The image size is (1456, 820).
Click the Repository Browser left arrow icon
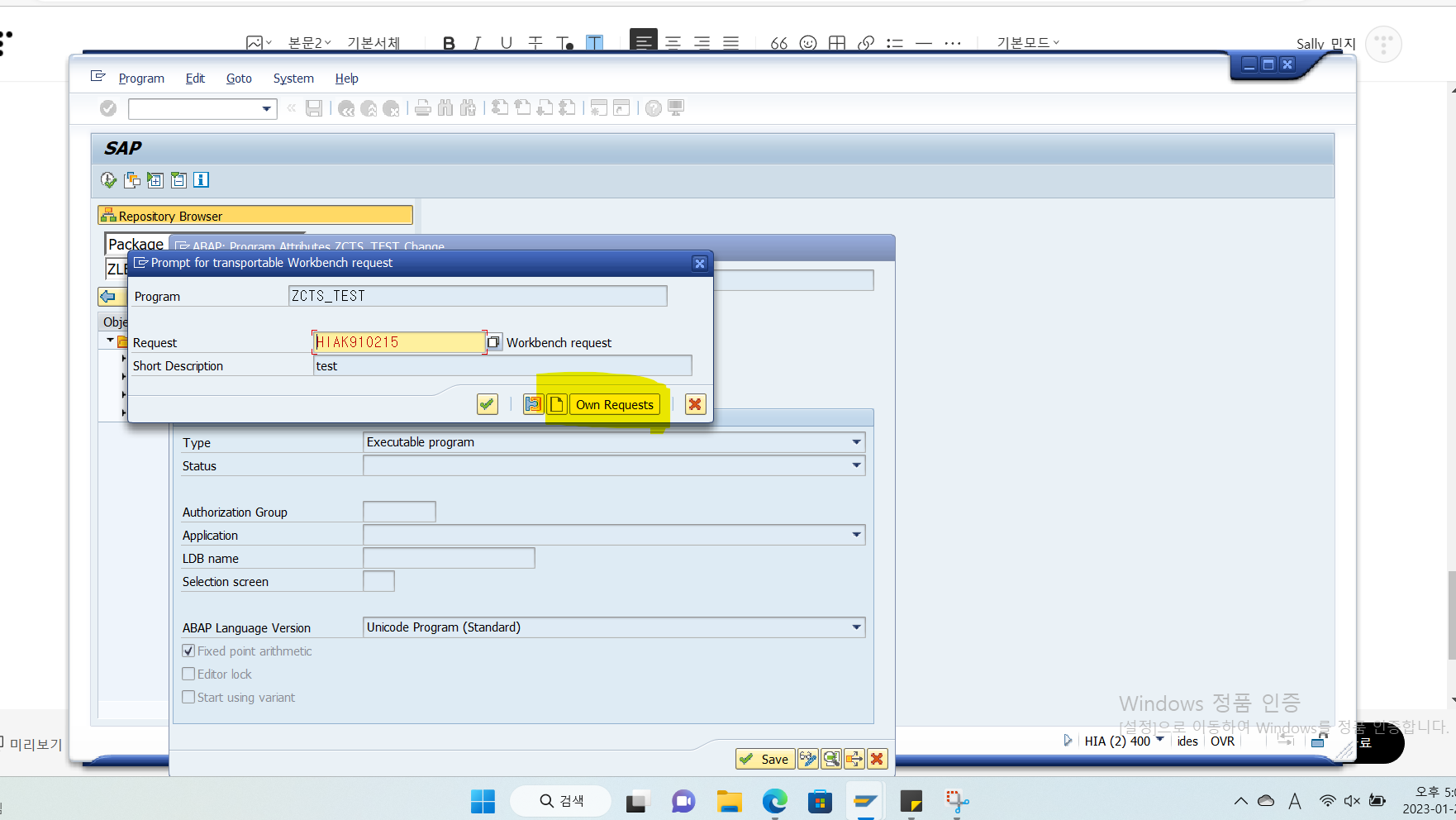(x=108, y=296)
